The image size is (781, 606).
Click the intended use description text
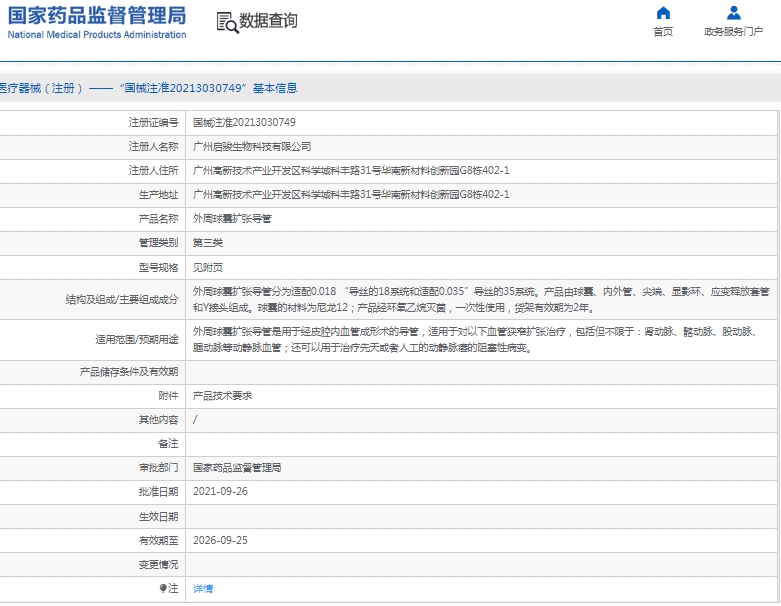476,339
